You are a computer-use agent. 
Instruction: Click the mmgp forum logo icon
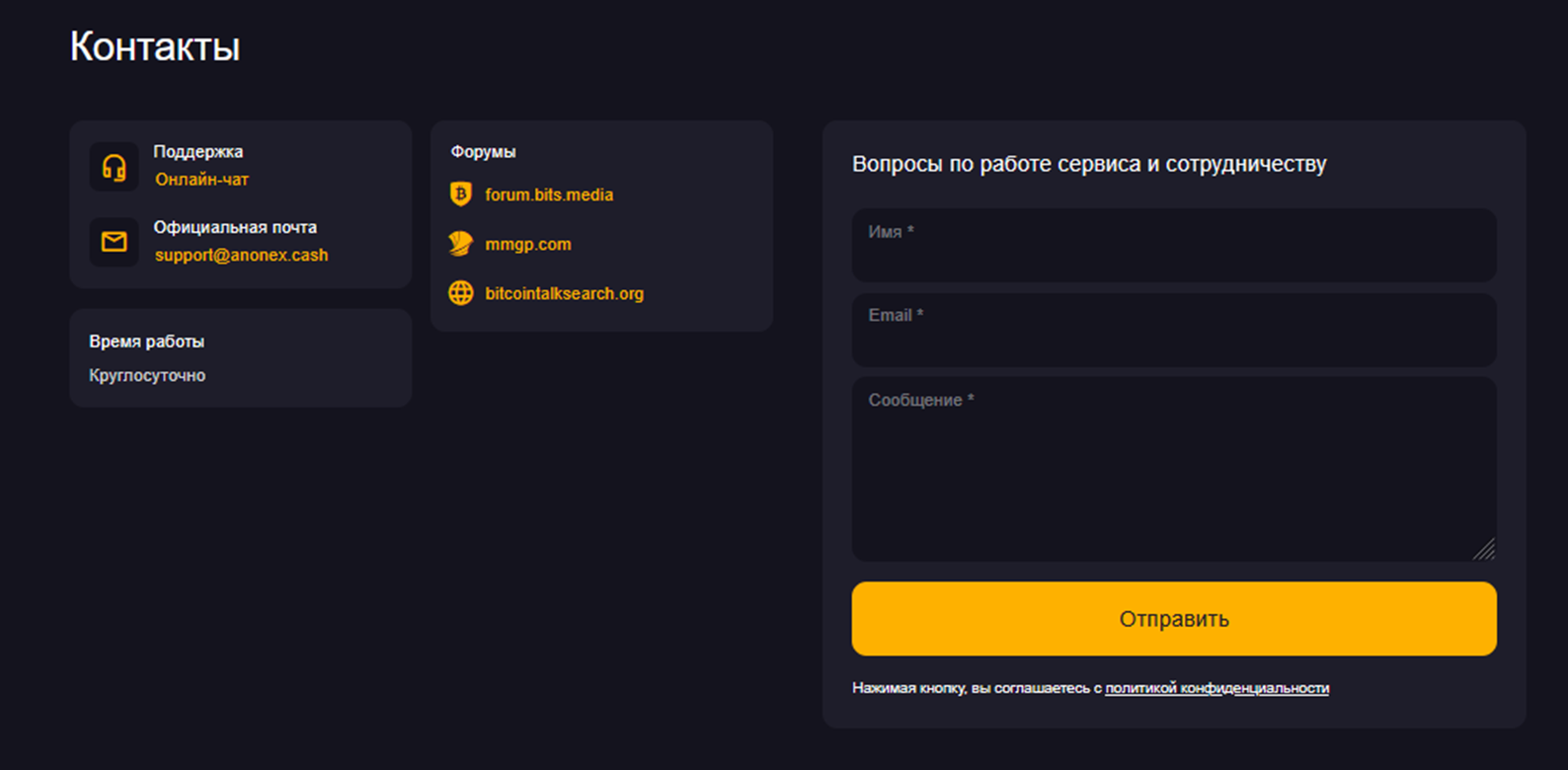(x=460, y=244)
